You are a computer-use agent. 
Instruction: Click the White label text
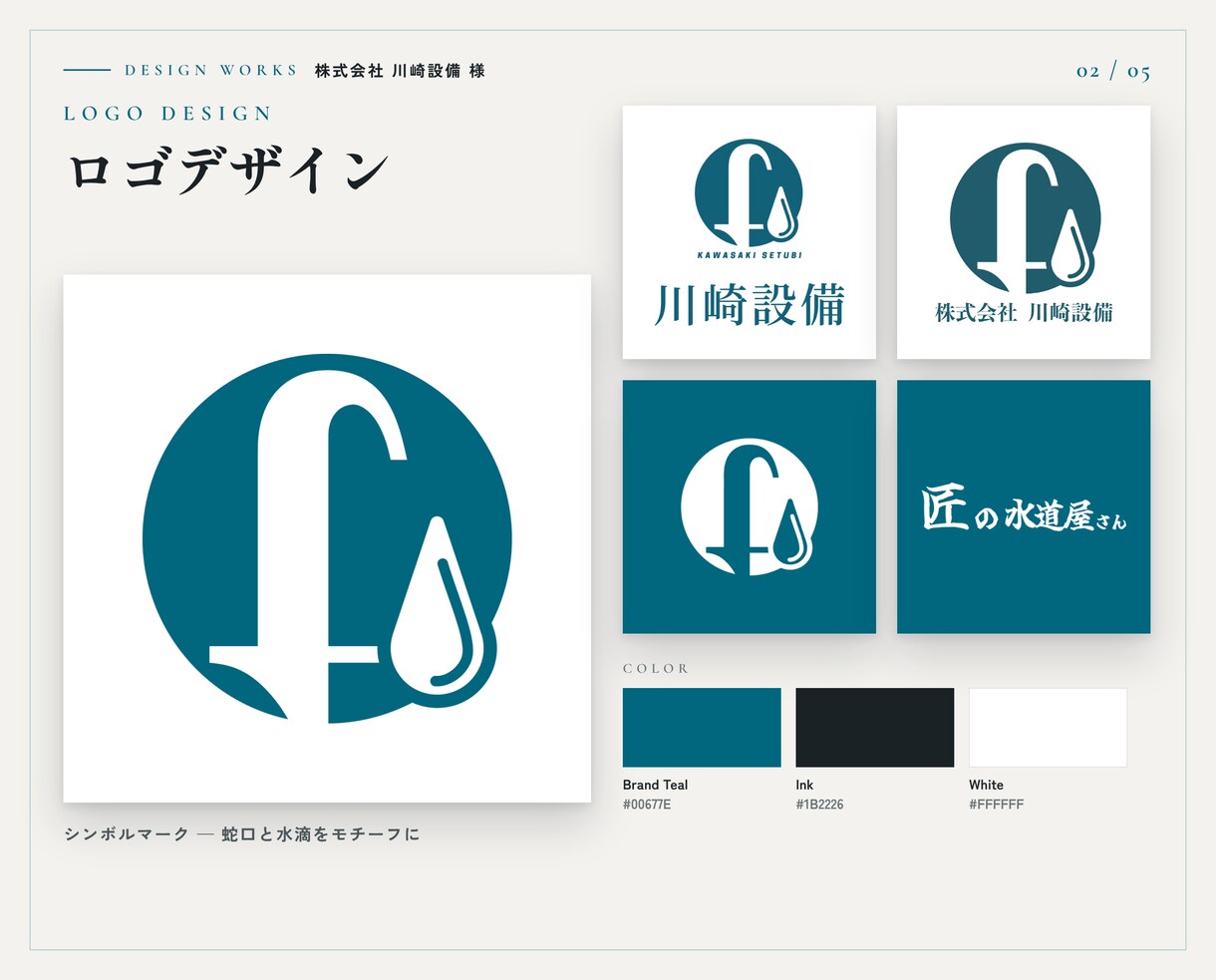[x=986, y=785]
